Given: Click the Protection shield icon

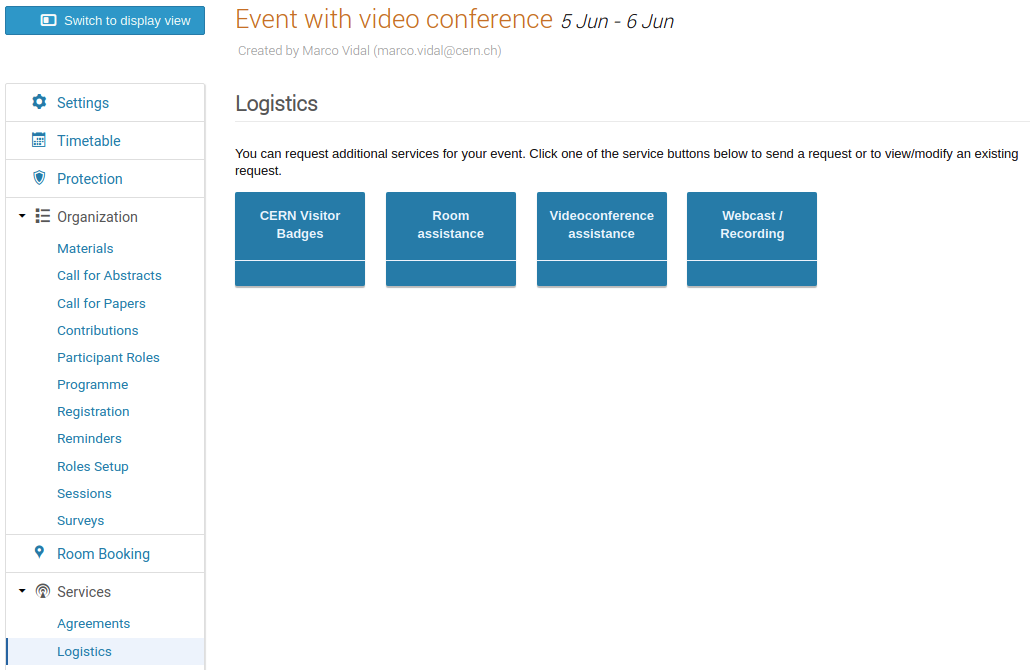Looking at the screenshot, I should pos(39,177).
